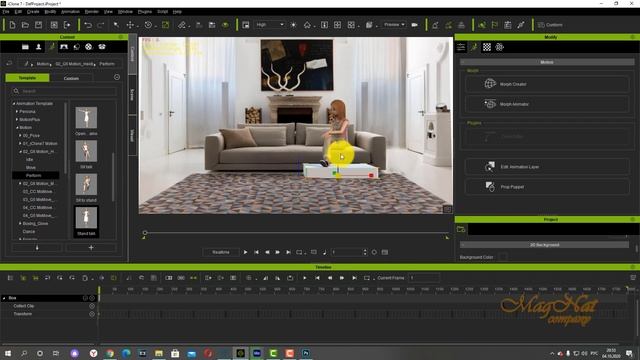
Task: Expand the 00_Pose tree folder
Action: [x=20, y=136]
